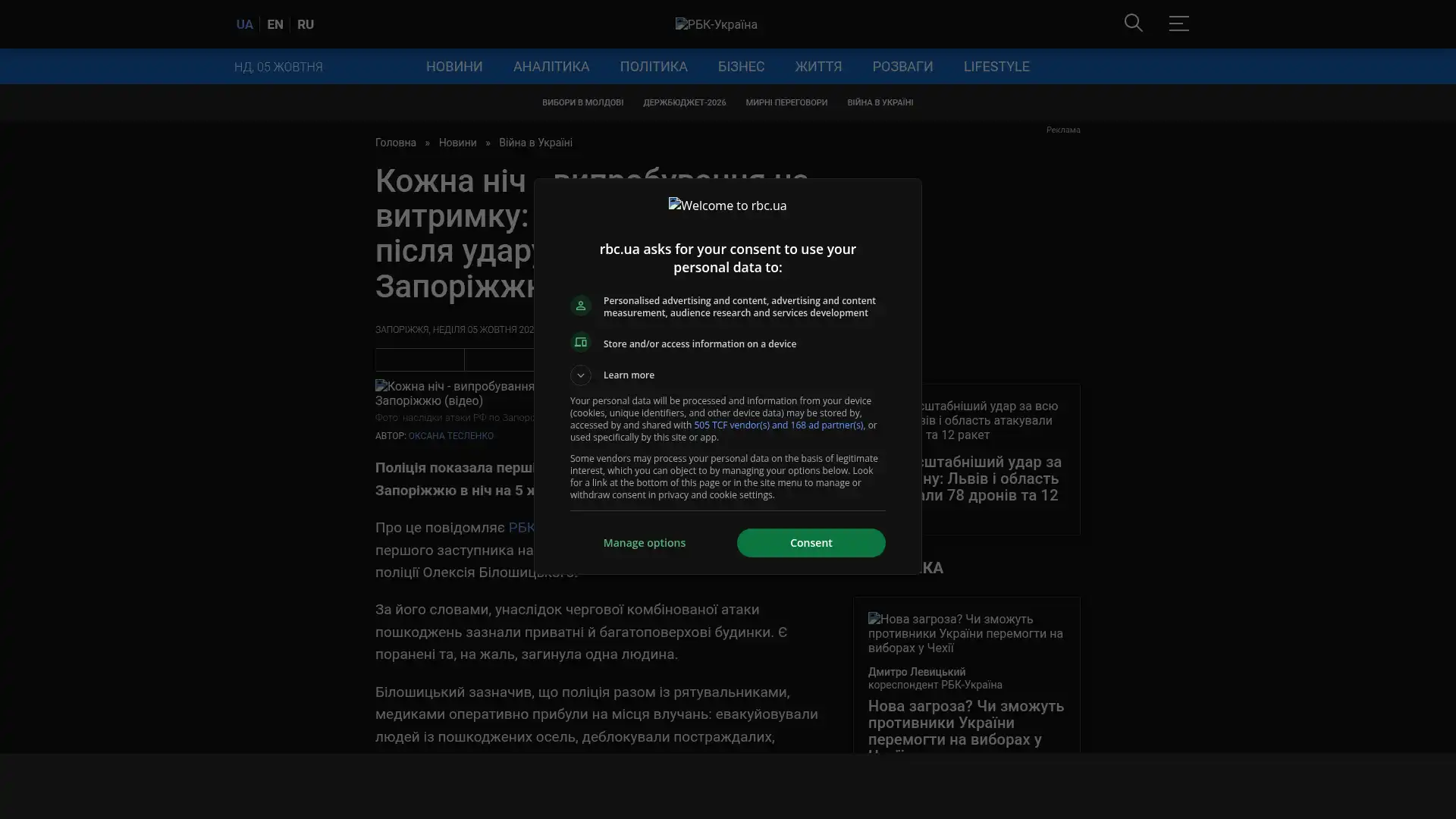1456x819 pixels.
Task: Open Війна в Україні breadcrumb link
Action: pyautogui.click(x=535, y=143)
